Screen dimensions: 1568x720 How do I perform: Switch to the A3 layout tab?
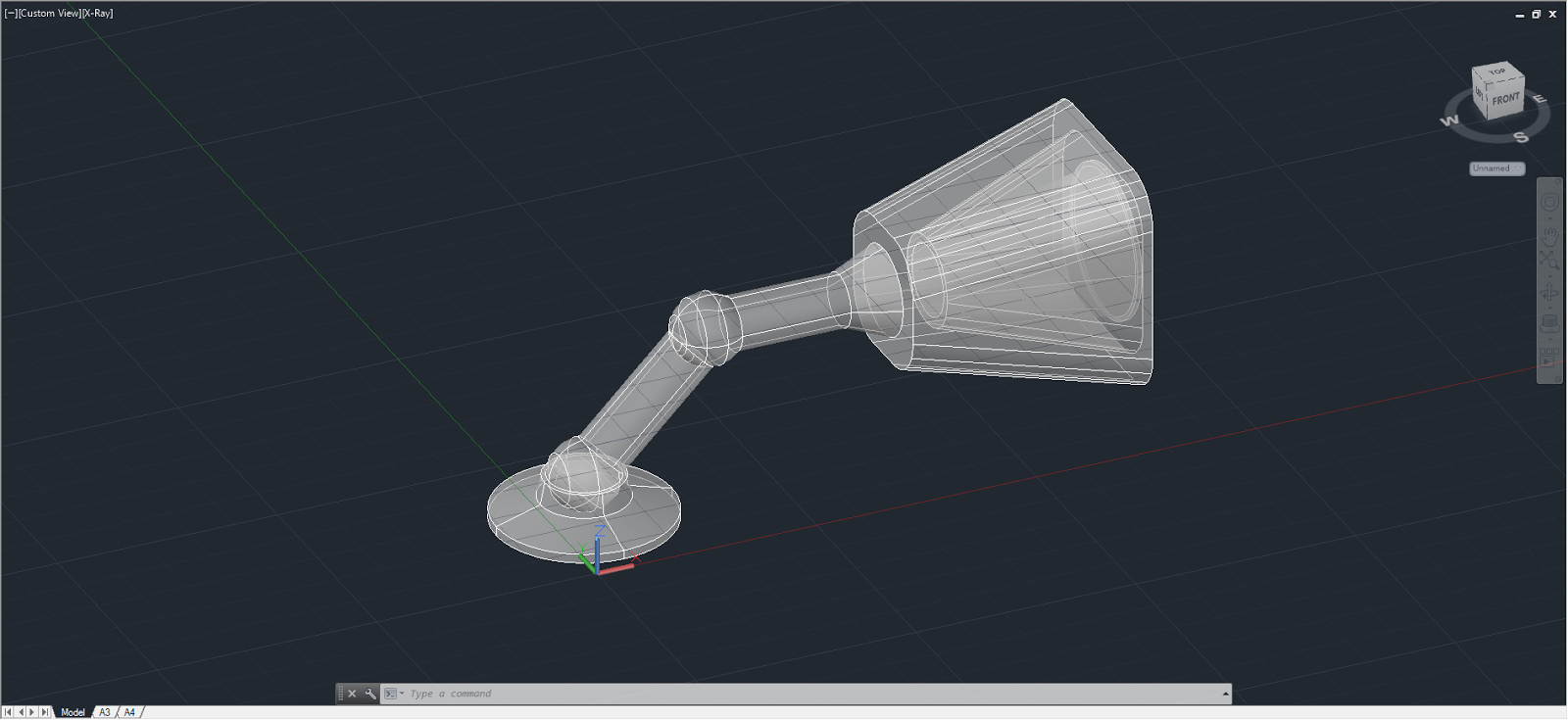[x=105, y=712]
